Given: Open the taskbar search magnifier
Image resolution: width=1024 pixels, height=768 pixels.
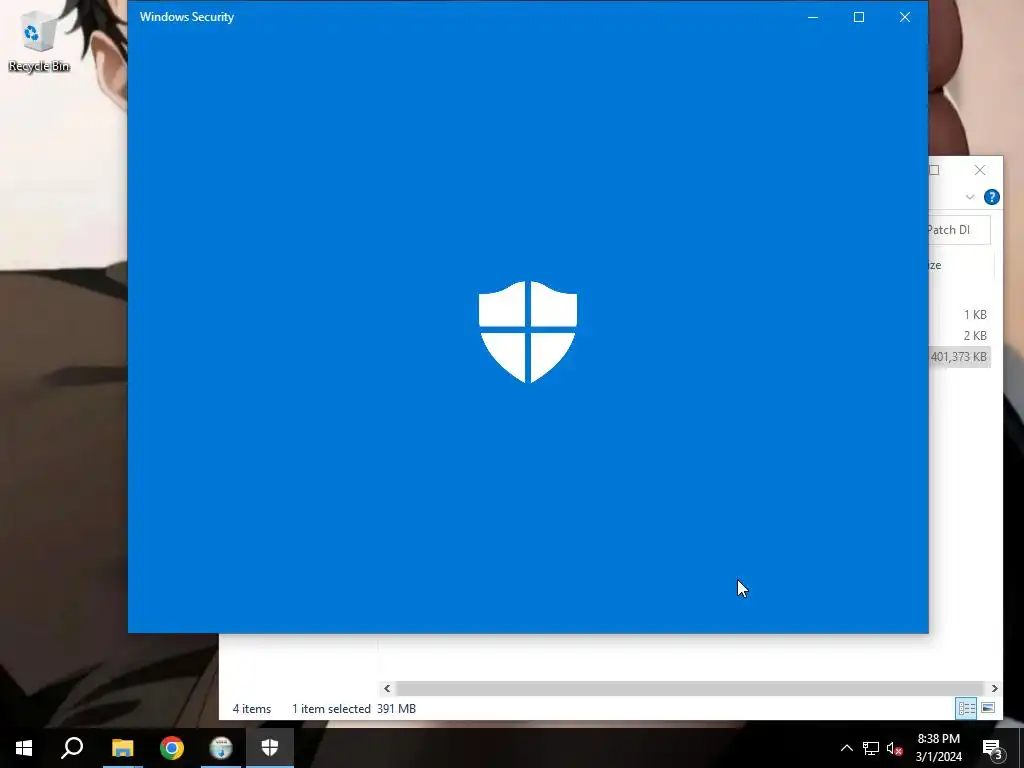Looking at the screenshot, I should point(72,748).
